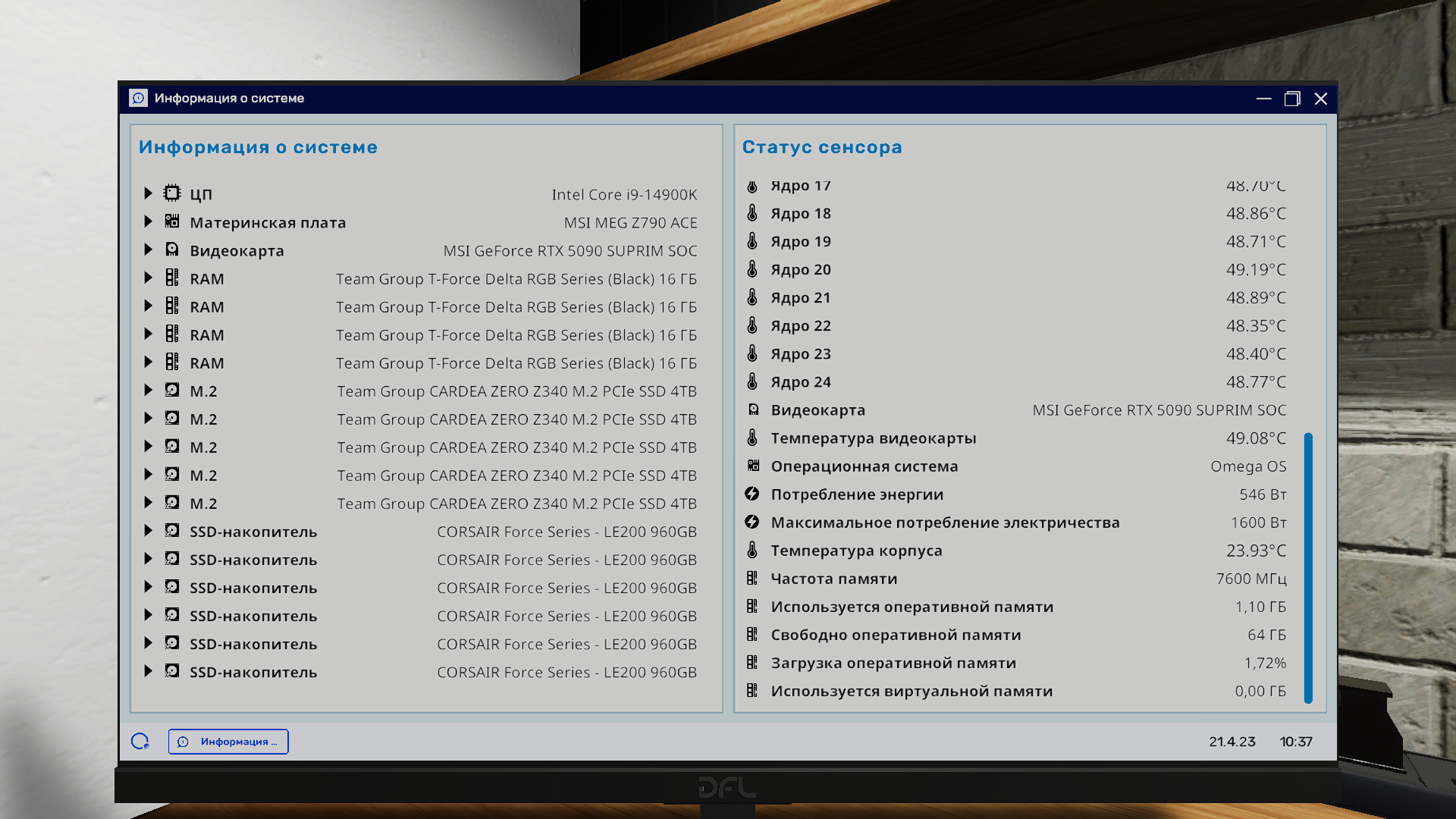Click the memory icon beside Загрузка оперативной памяти

tap(752, 662)
